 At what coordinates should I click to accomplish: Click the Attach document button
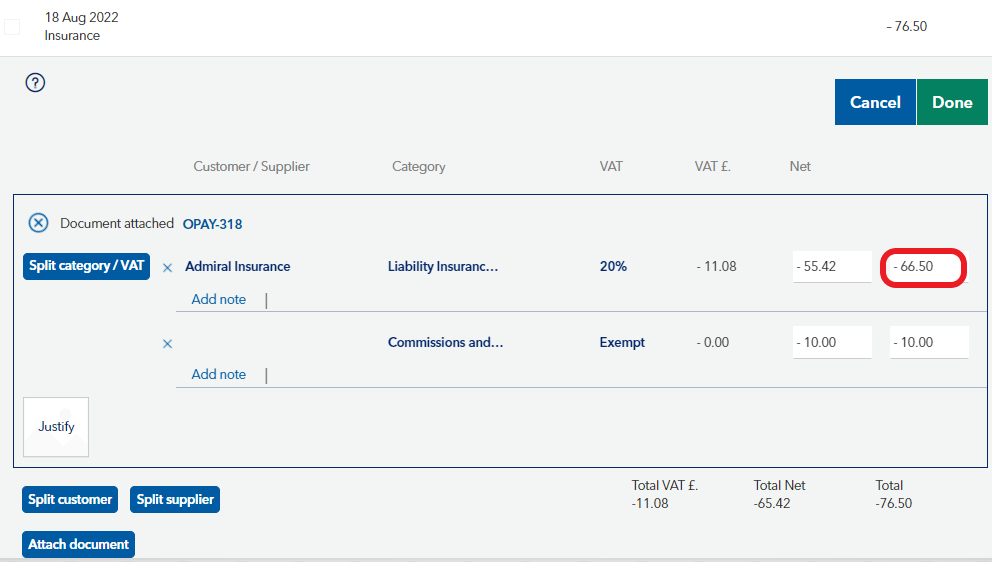pyautogui.click(x=78, y=544)
